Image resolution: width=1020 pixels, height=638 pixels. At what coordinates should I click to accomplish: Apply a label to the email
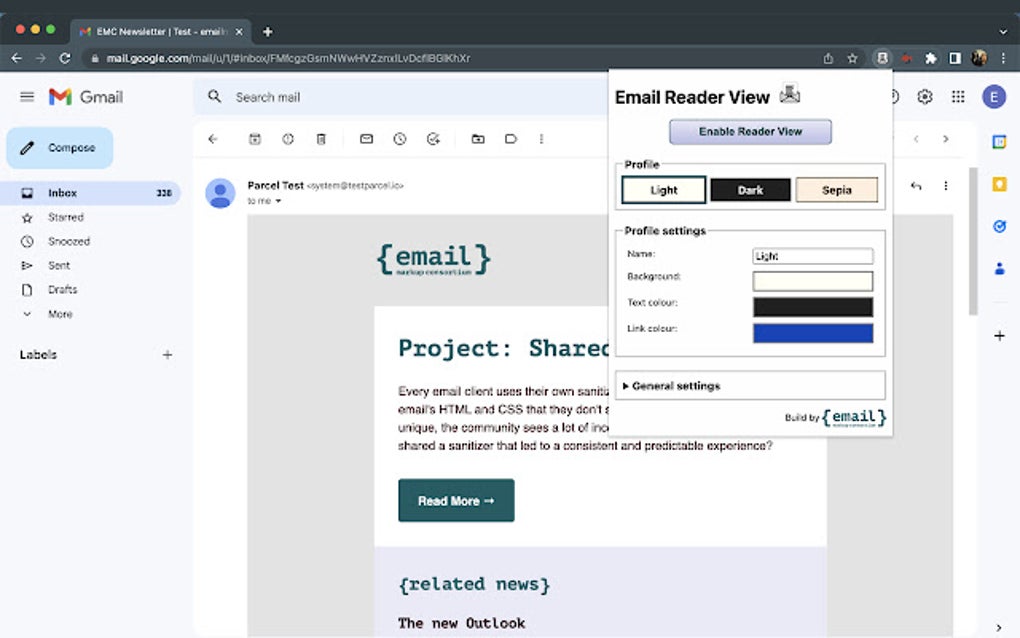click(x=511, y=139)
